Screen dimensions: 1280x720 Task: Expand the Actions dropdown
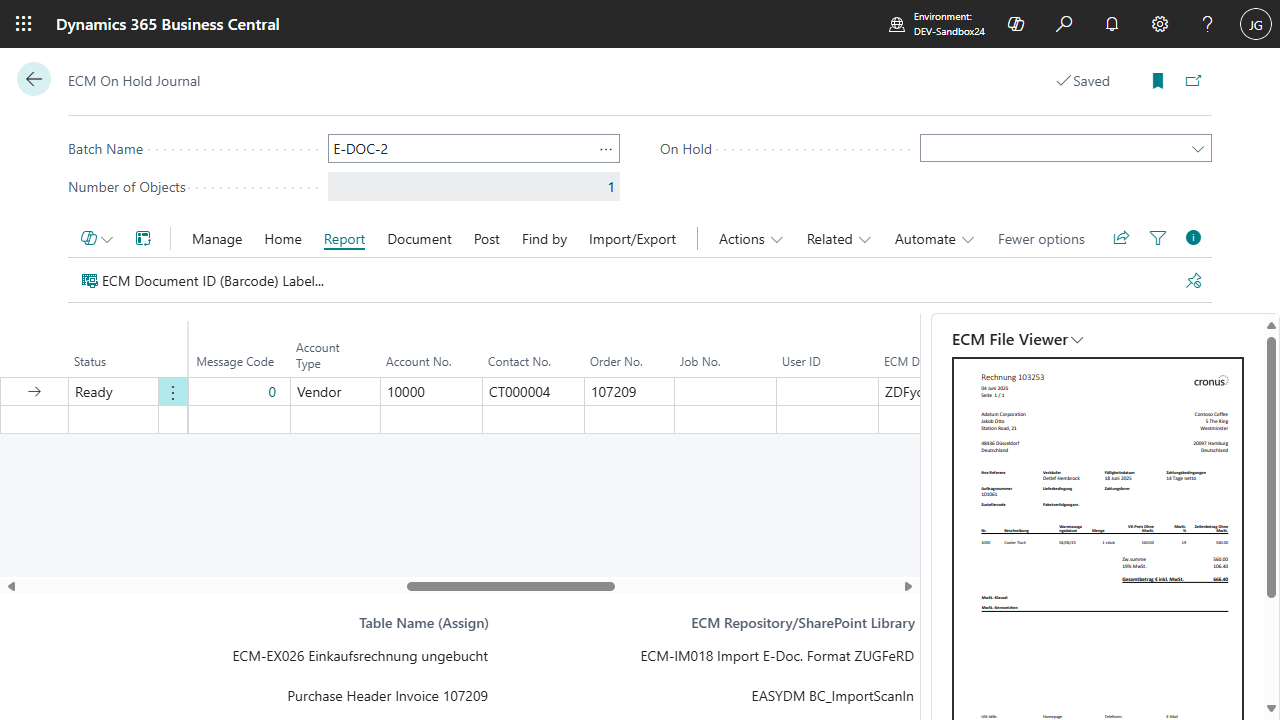click(751, 239)
